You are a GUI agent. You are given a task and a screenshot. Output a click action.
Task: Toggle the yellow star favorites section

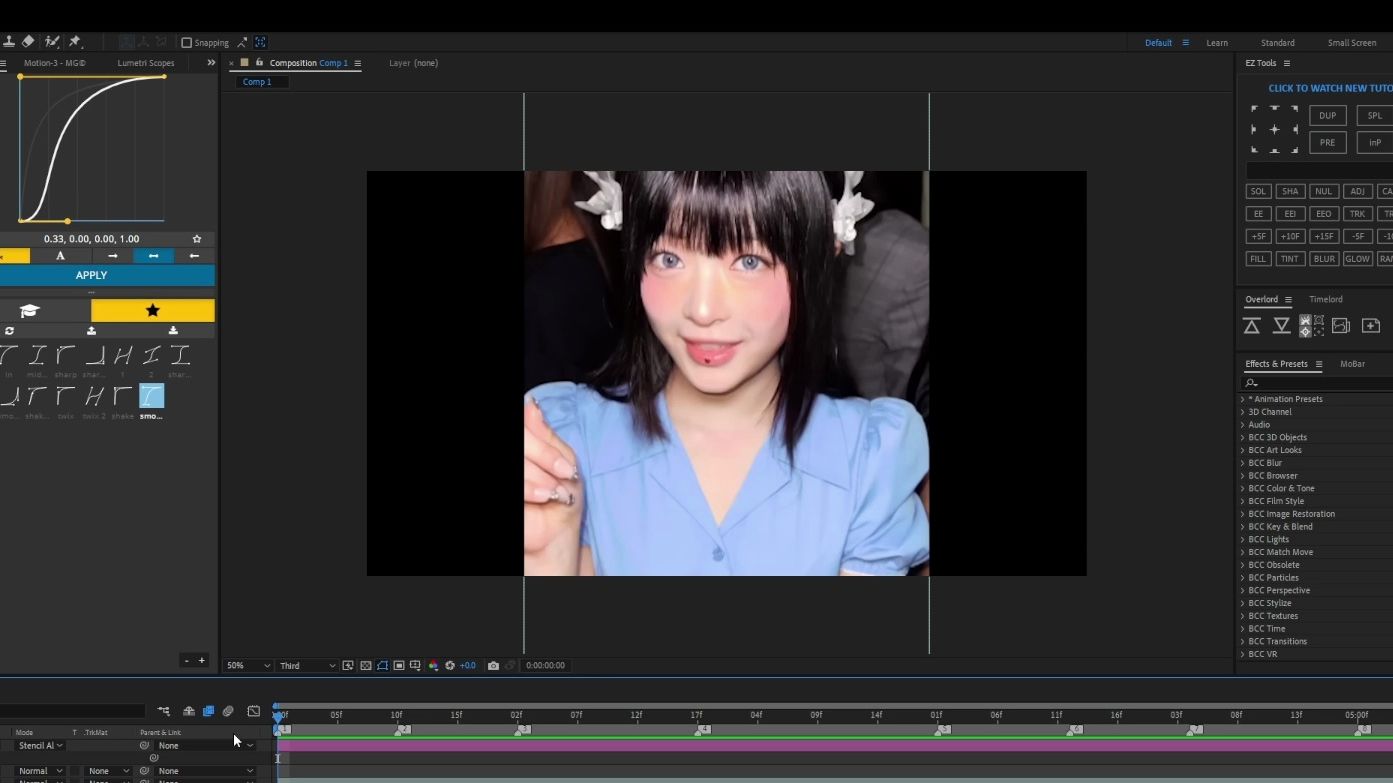point(153,311)
